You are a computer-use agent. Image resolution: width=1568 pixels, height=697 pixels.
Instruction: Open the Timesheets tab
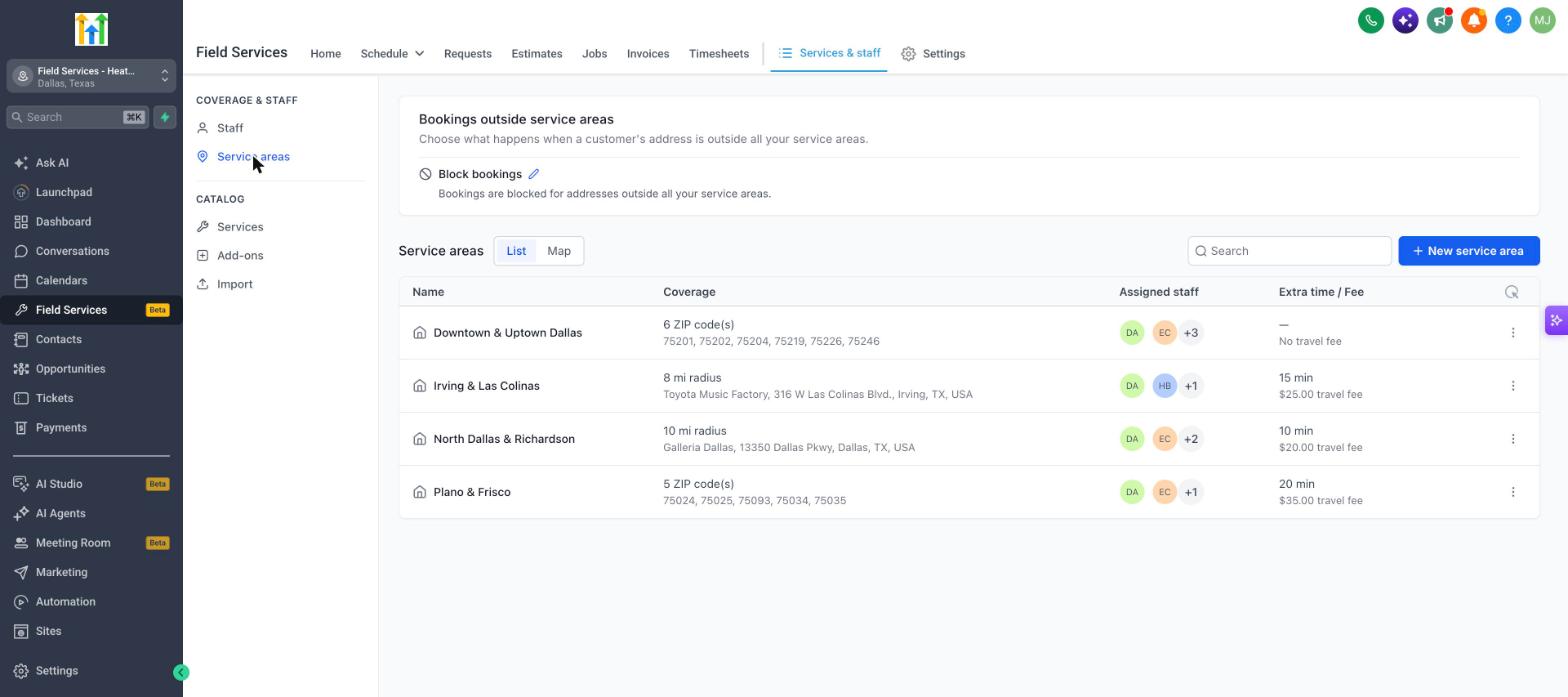pyautogui.click(x=719, y=54)
